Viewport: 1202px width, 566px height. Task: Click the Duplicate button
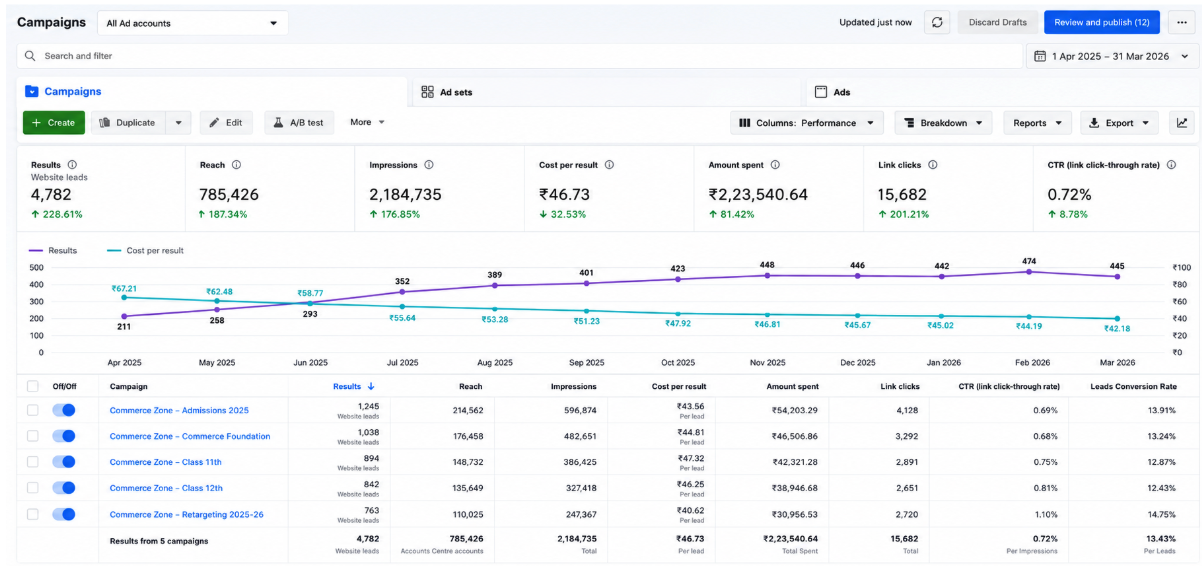[x=129, y=123]
